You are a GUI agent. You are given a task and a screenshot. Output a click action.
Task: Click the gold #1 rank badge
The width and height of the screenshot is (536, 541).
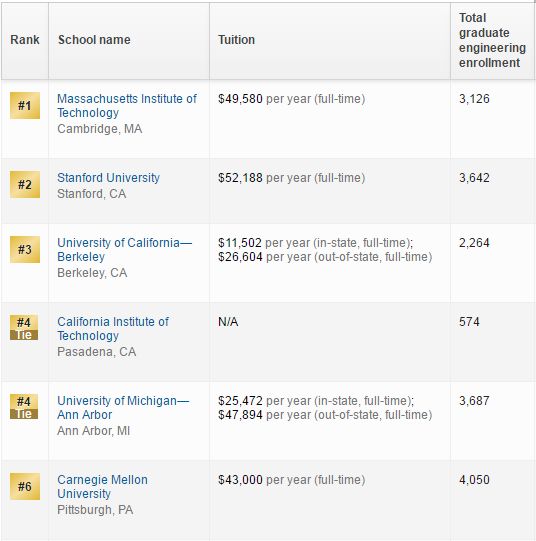[25, 106]
